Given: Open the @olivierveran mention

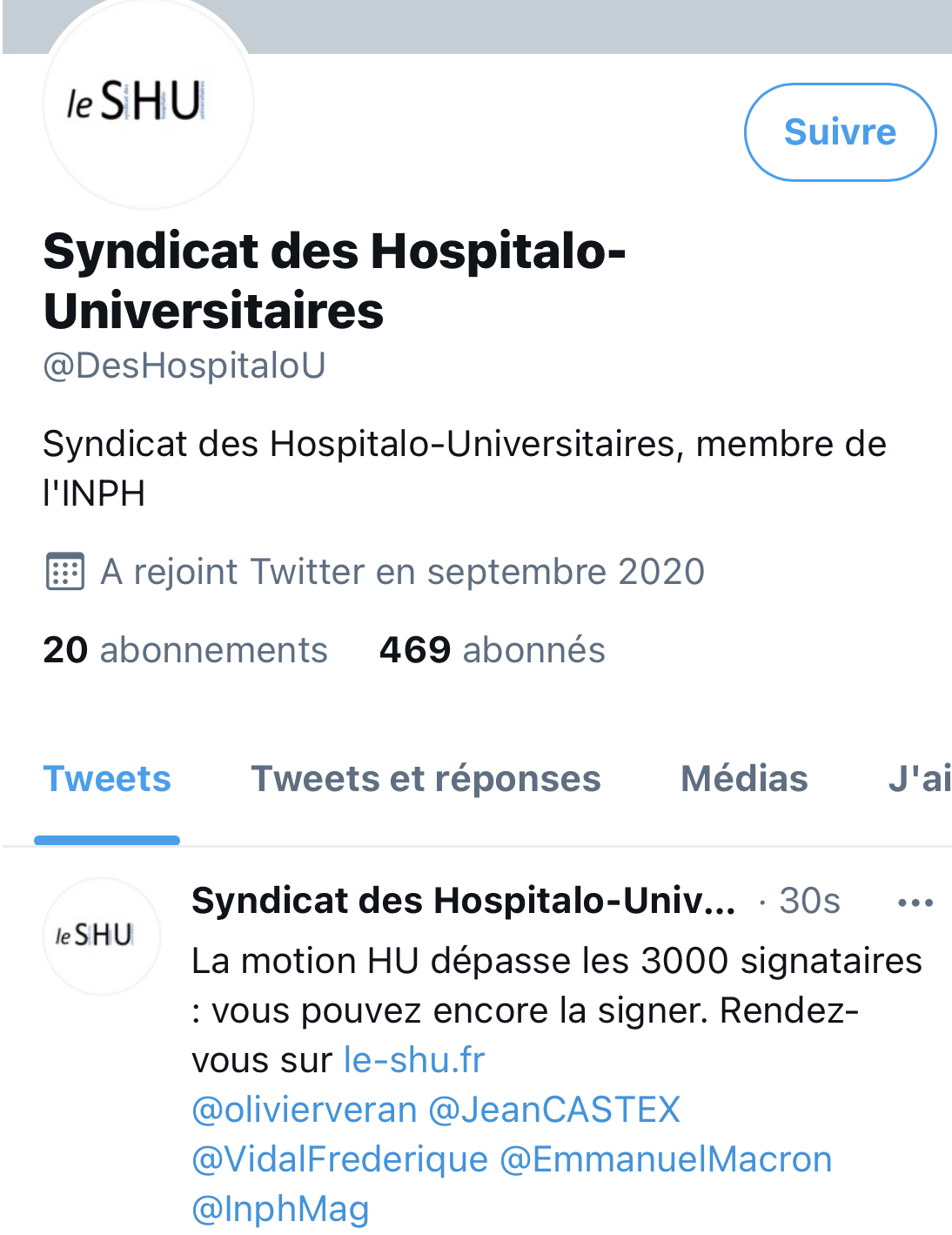Looking at the screenshot, I should [x=305, y=1110].
